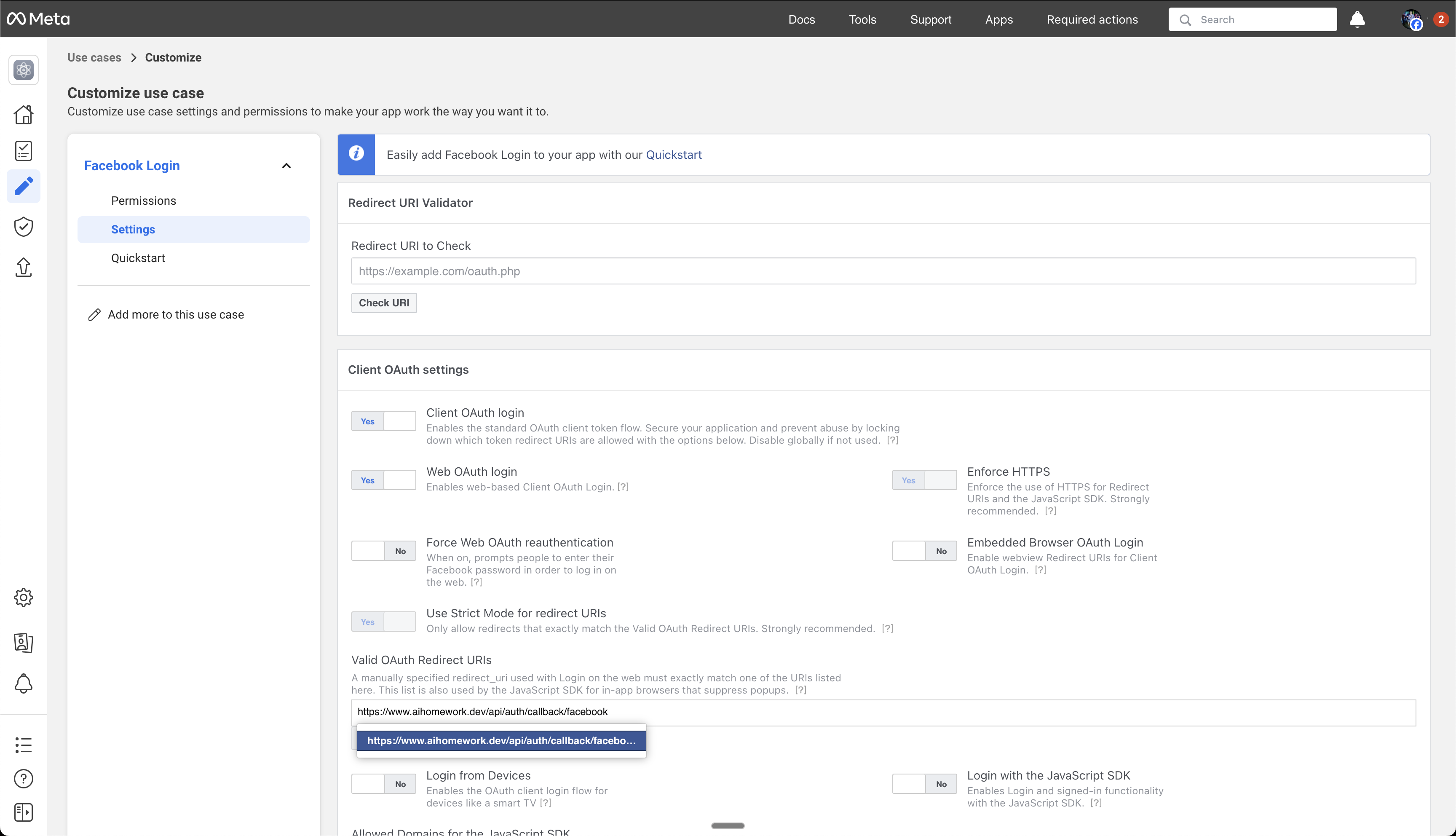Open the Help question mark icon
Screen dimensions: 1456x836
pos(24,779)
